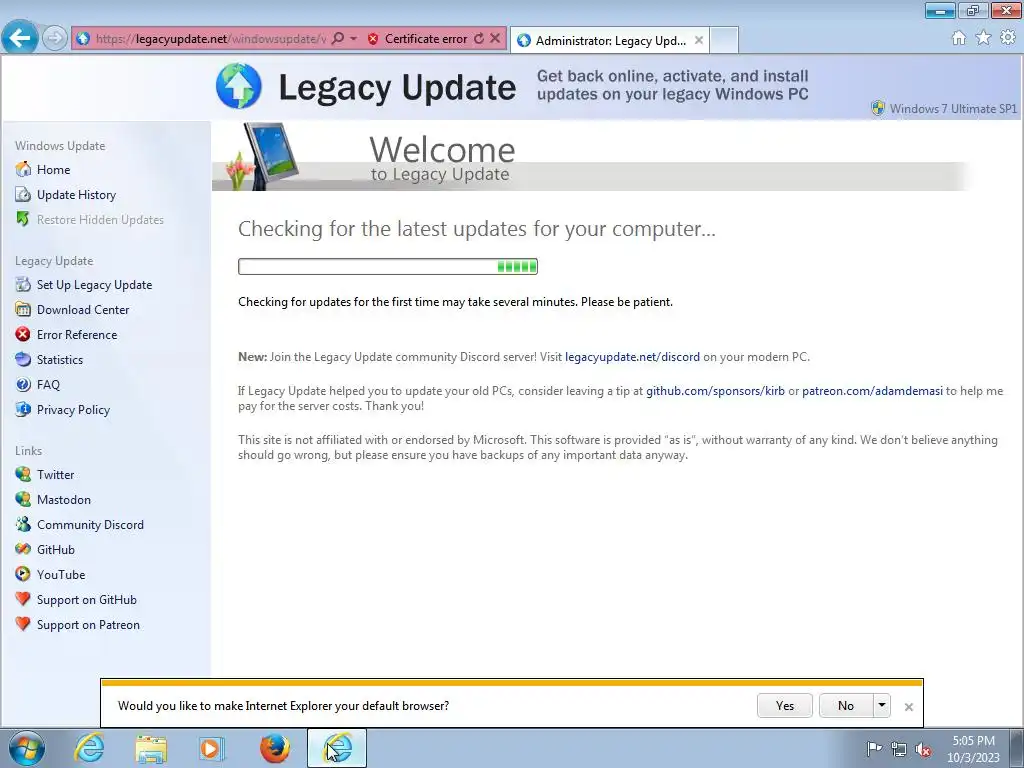Open the Tools gear icon
Image resolution: width=1024 pixels, height=768 pixels.
[x=1008, y=38]
